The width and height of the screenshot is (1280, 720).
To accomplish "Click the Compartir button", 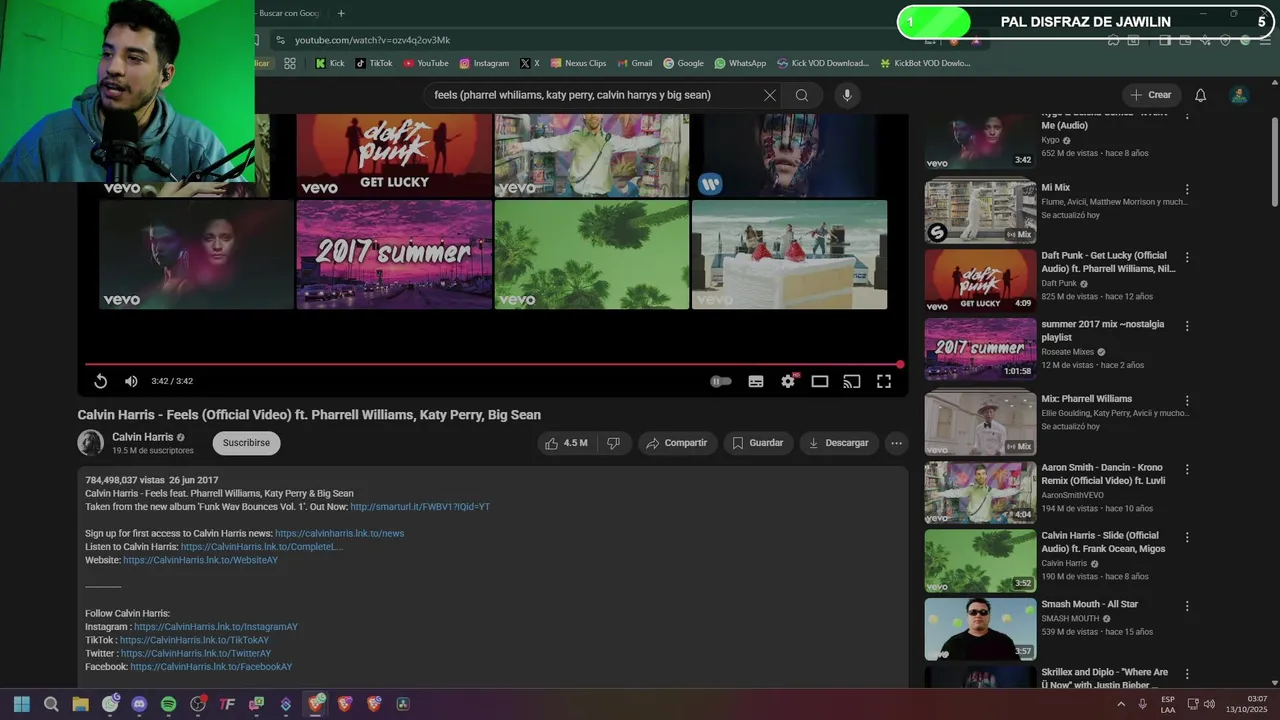I will point(677,443).
